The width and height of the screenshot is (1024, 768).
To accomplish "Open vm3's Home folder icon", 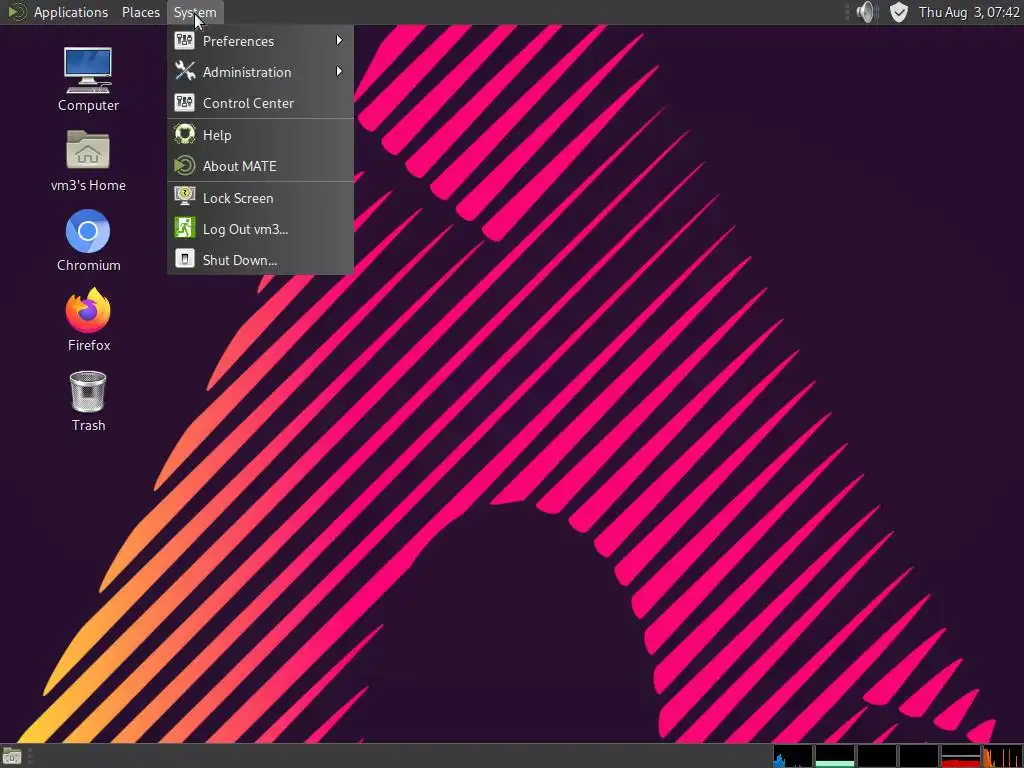I will coord(88,150).
